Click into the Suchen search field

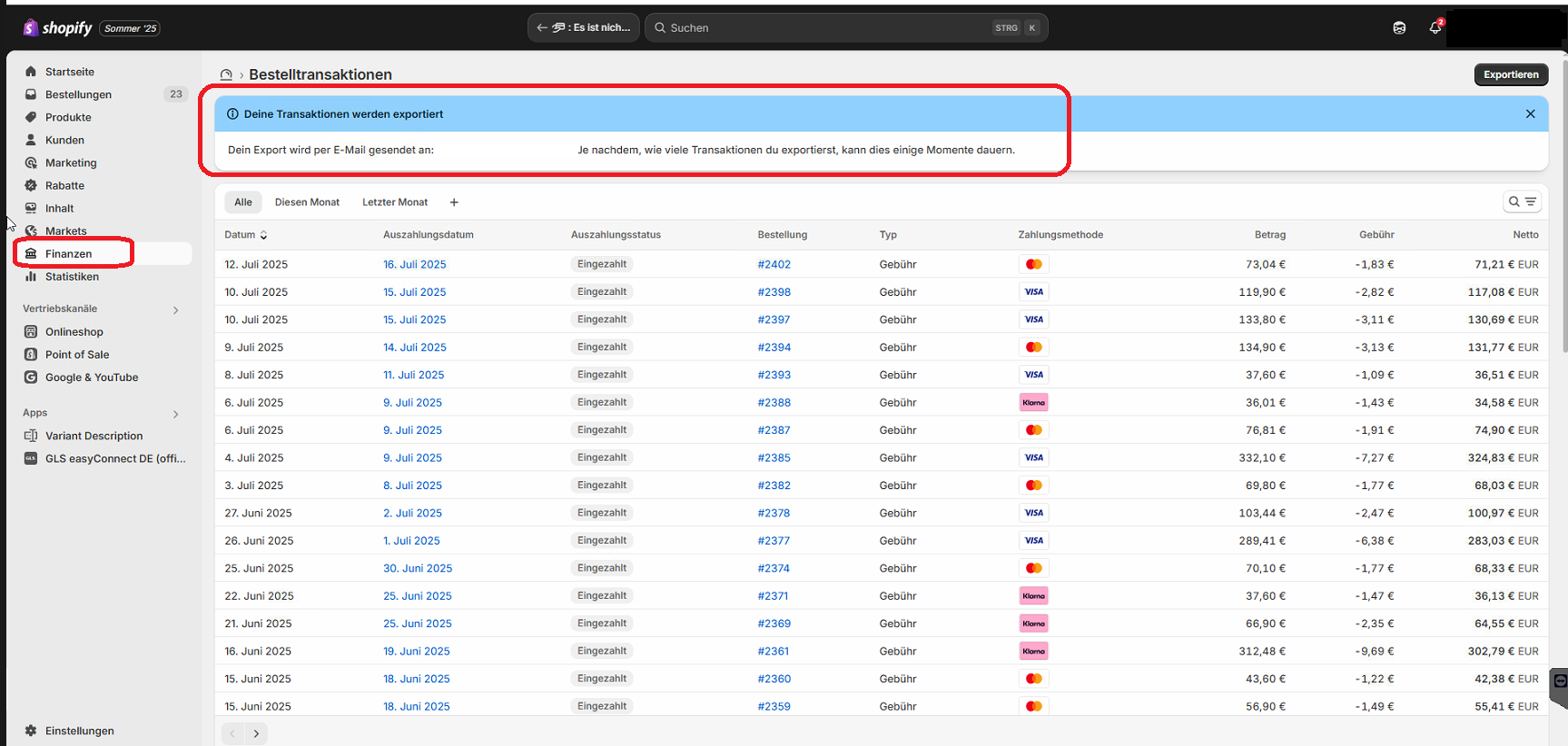point(826,28)
